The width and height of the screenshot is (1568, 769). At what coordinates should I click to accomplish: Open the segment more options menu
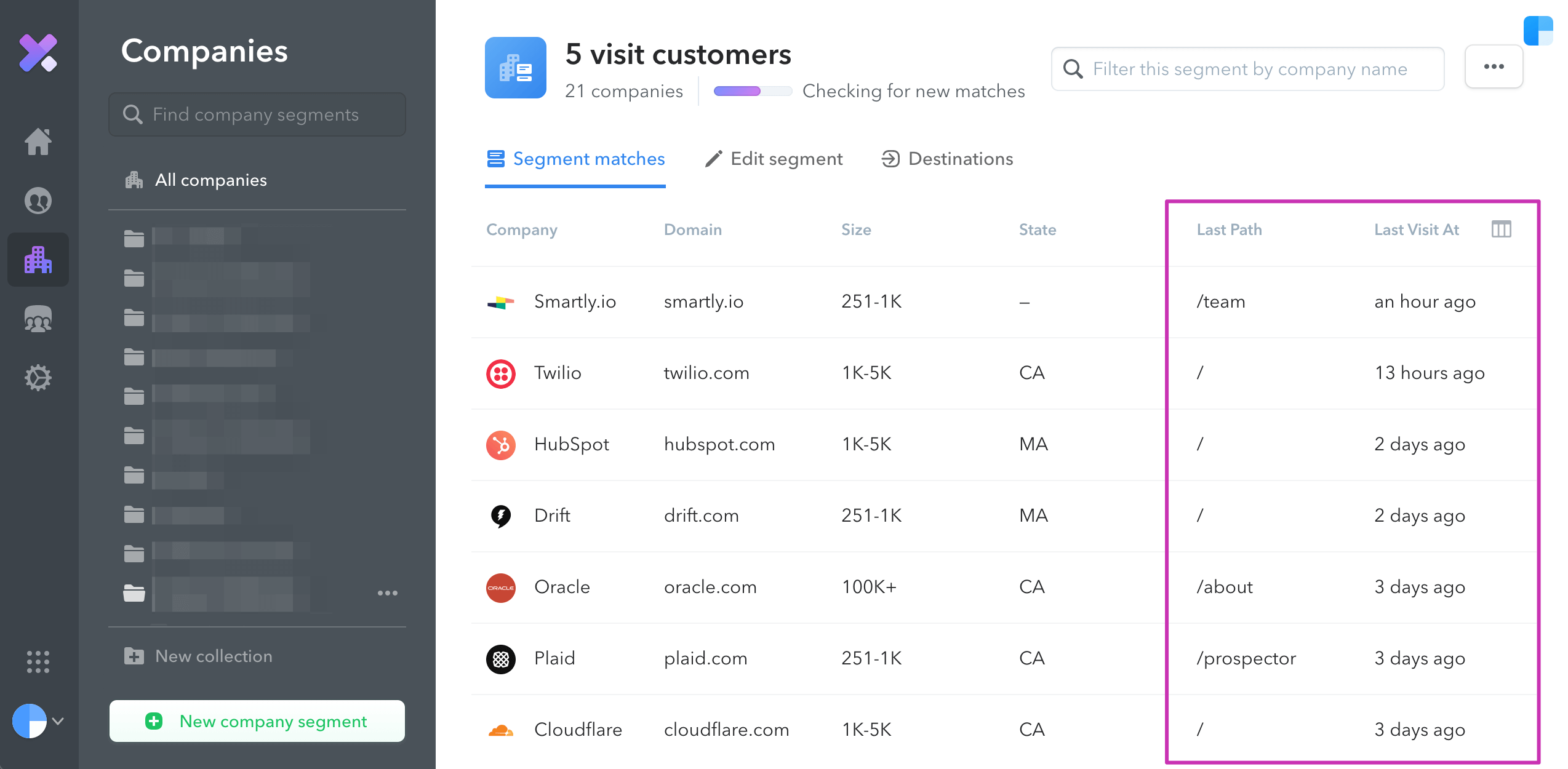point(1494,67)
